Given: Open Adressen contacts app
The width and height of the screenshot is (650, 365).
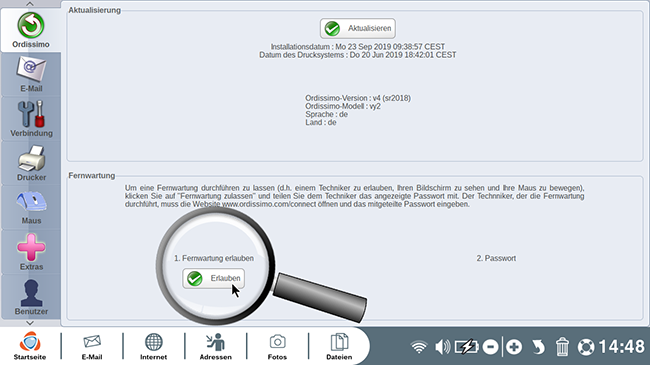Looking at the screenshot, I should coord(216,346).
